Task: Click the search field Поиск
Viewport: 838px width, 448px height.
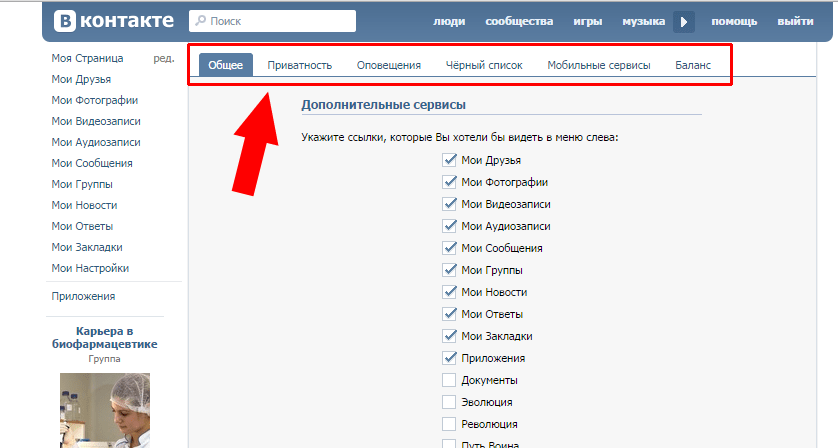Action: [273, 21]
